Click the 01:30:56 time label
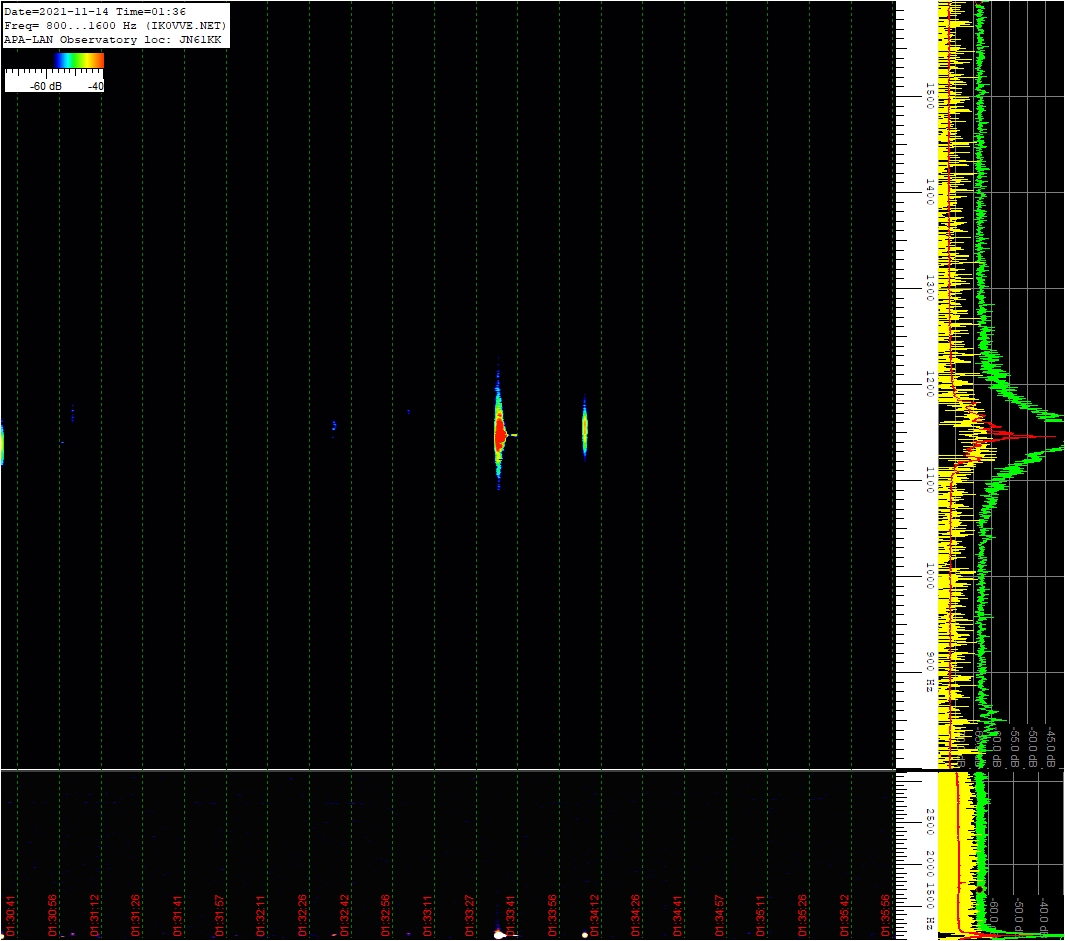Screen dimensions: 1065x941 [x=52, y=915]
